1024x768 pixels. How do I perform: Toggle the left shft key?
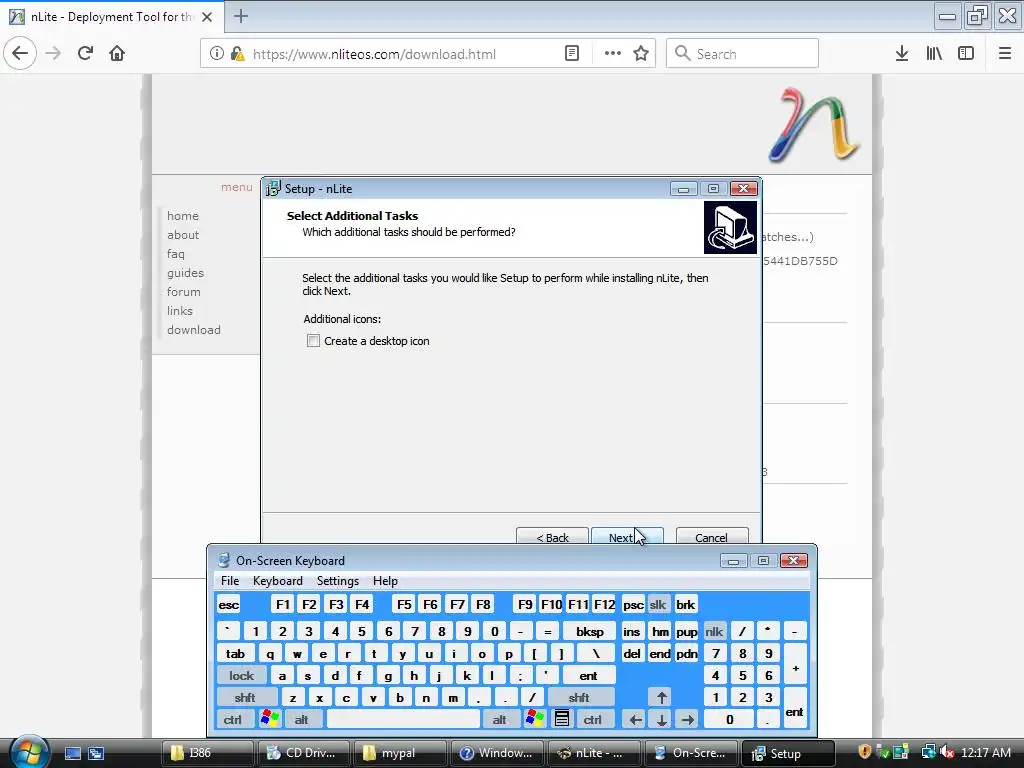click(245, 697)
